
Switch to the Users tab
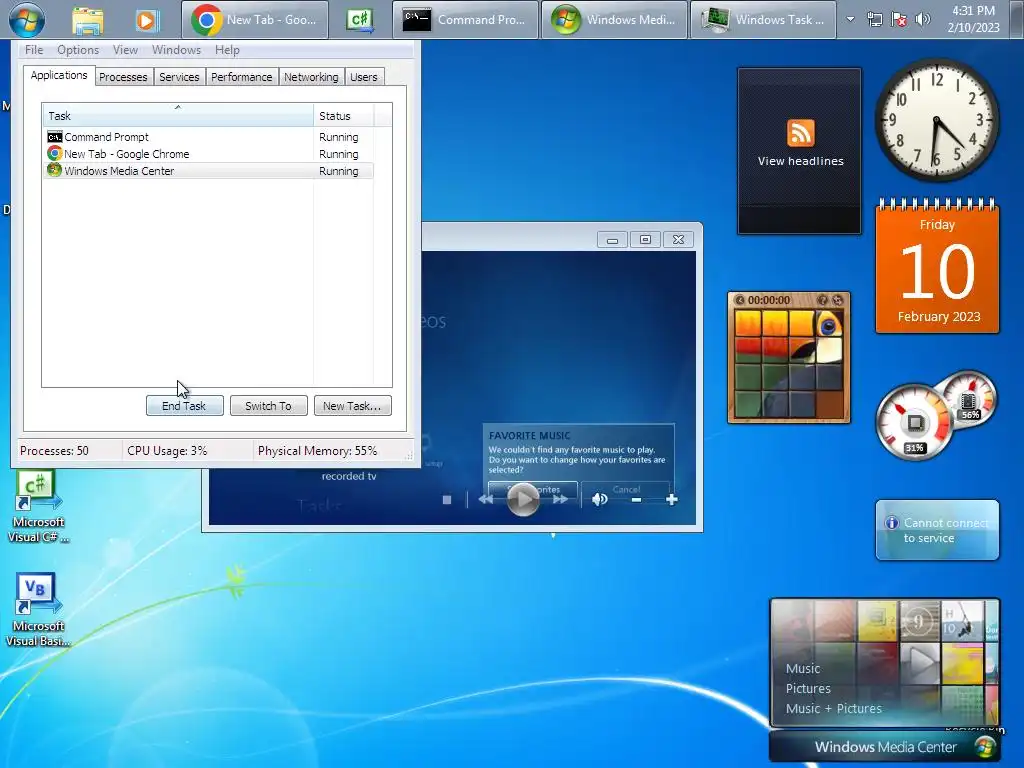pos(364,77)
